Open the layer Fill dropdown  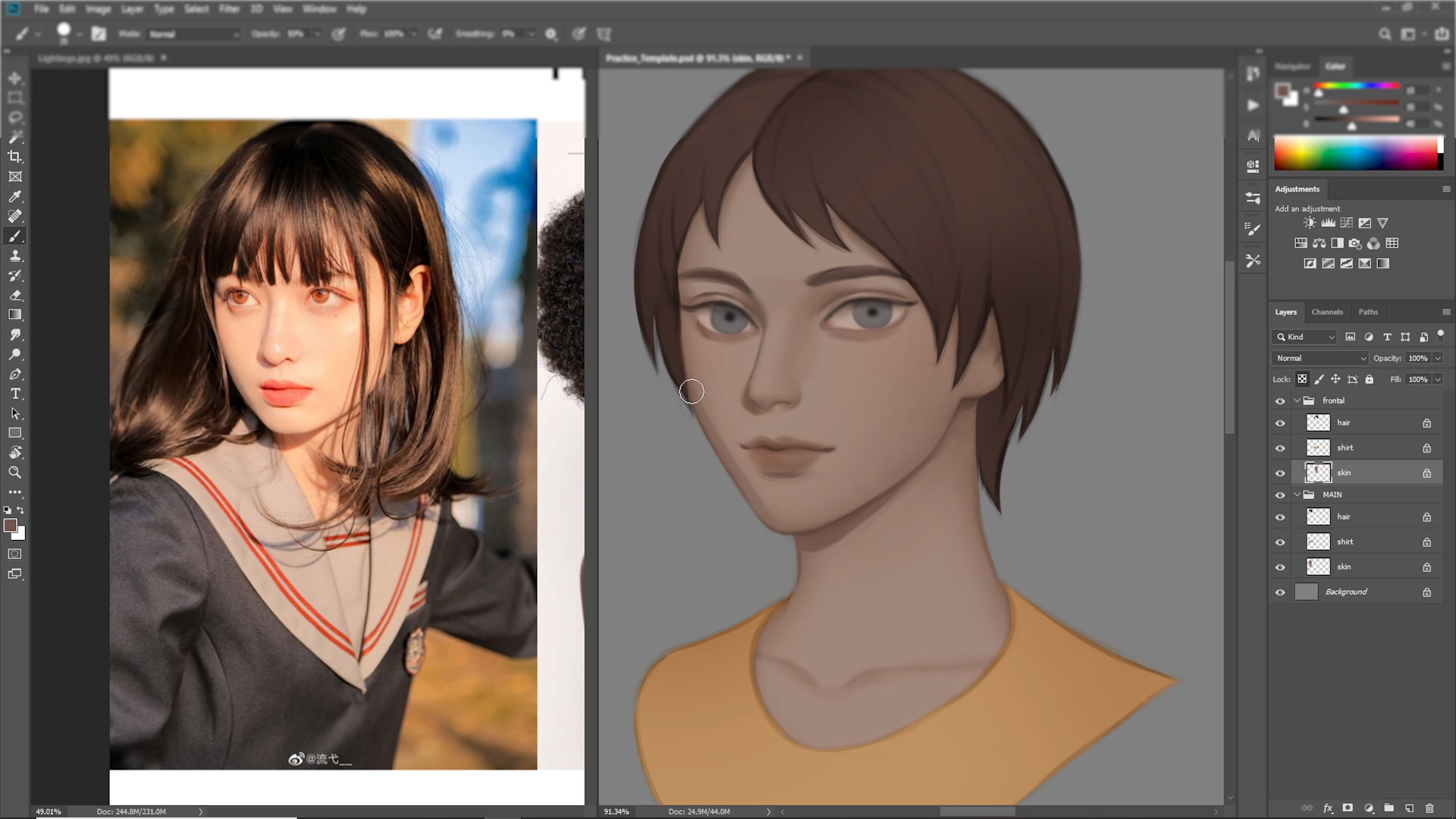point(1438,379)
